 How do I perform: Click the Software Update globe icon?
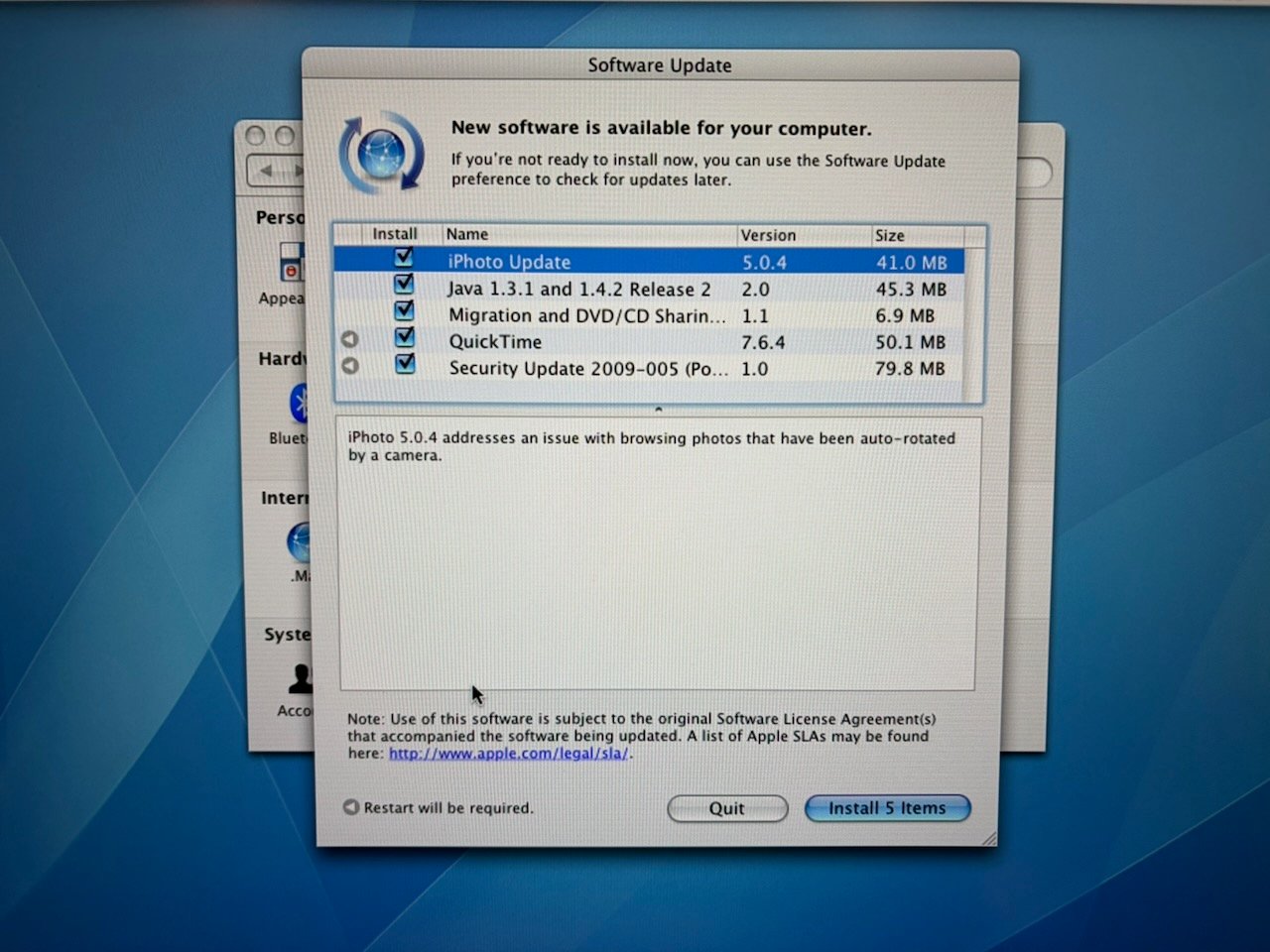click(381, 153)
